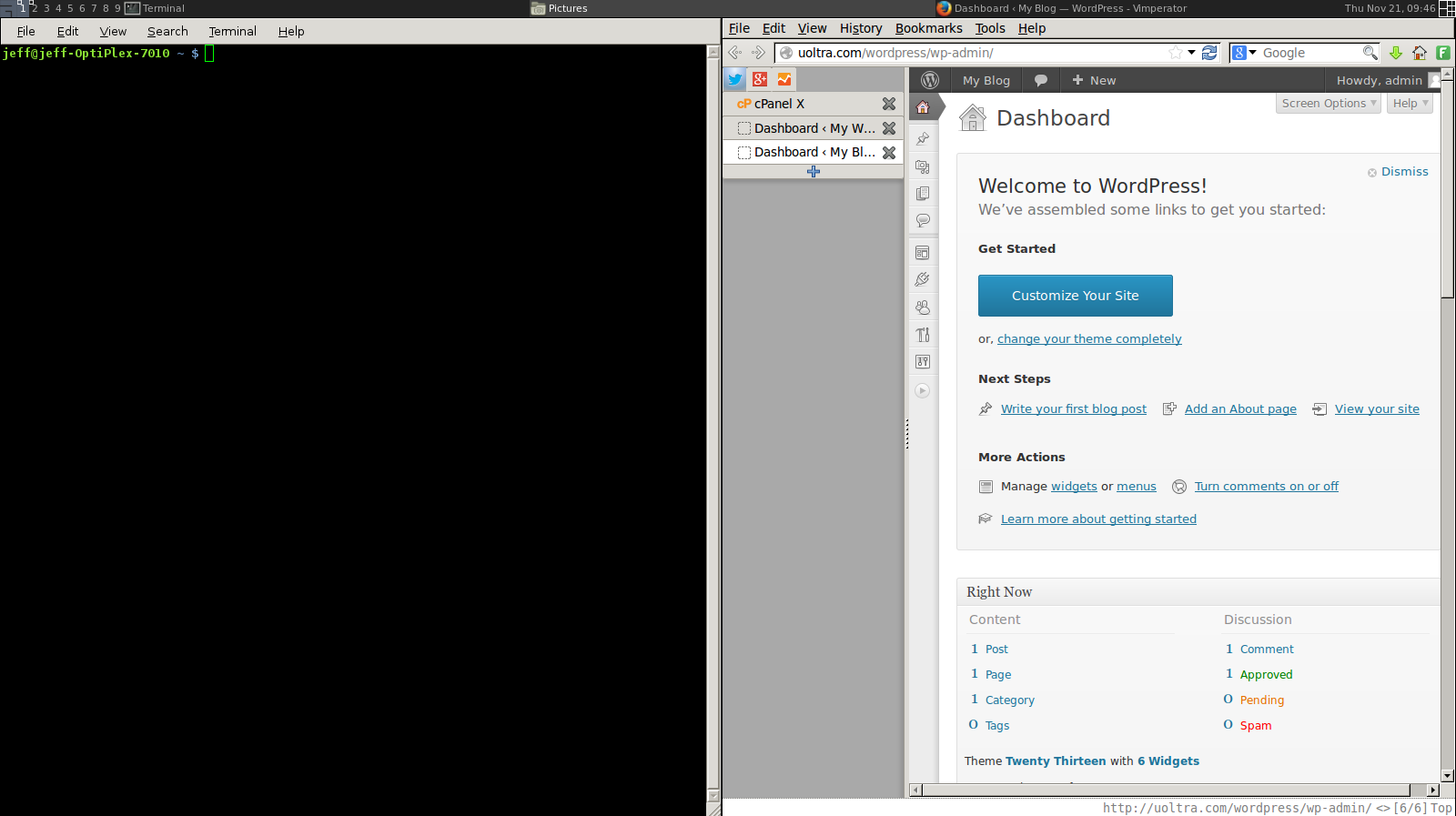The width and height of the screenshot is (1456, 816).
Task: Click the WordPress logo in admin bar
Action: [x=930, y=80]
